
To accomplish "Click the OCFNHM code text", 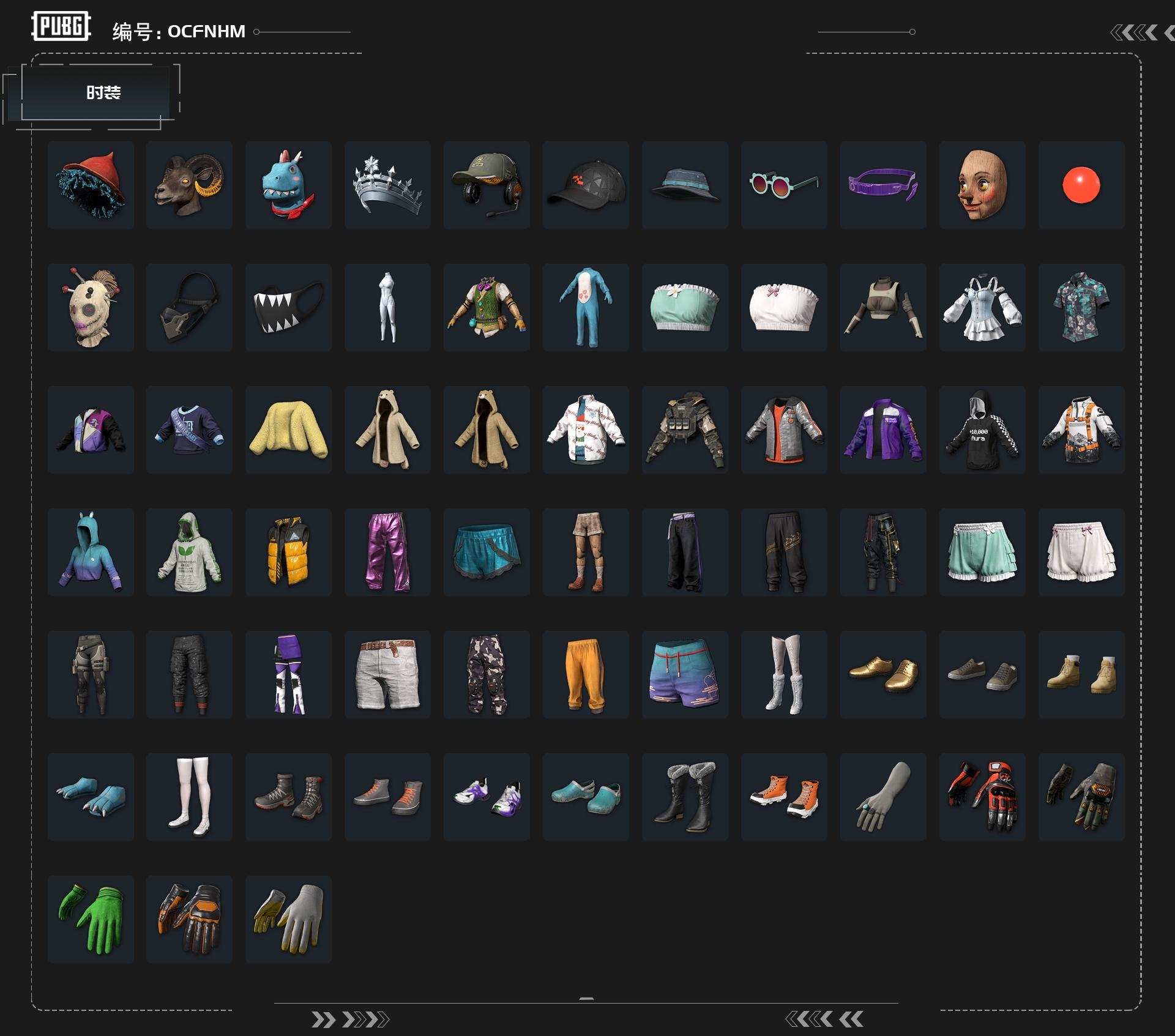I will [206, 31].
